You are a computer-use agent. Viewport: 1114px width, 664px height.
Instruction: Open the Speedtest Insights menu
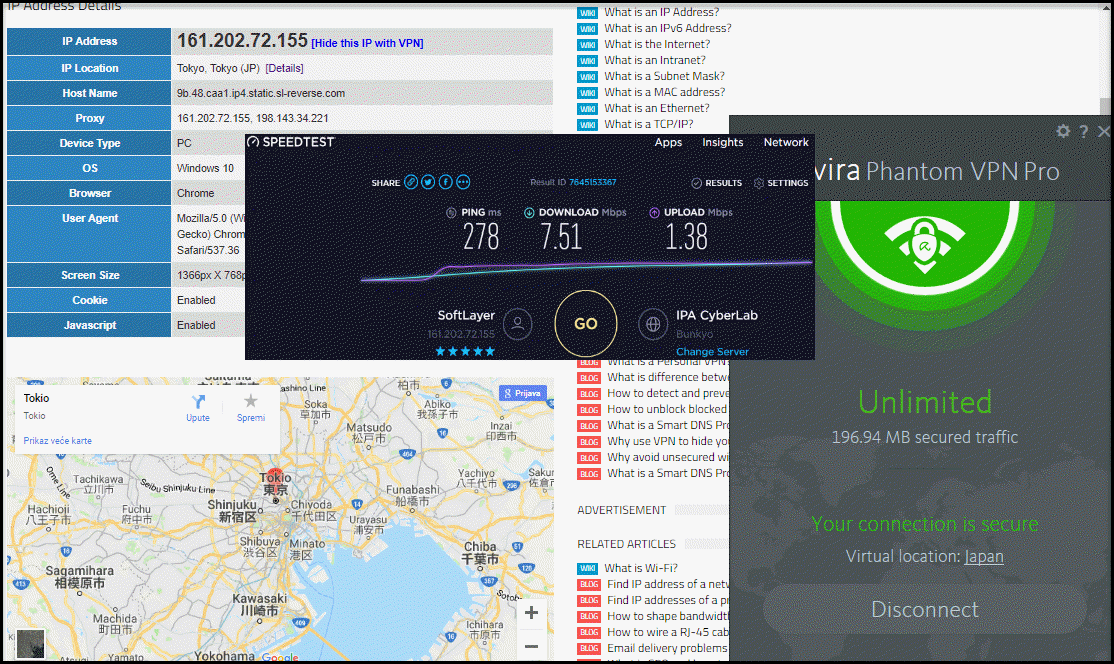coord(723,142)
